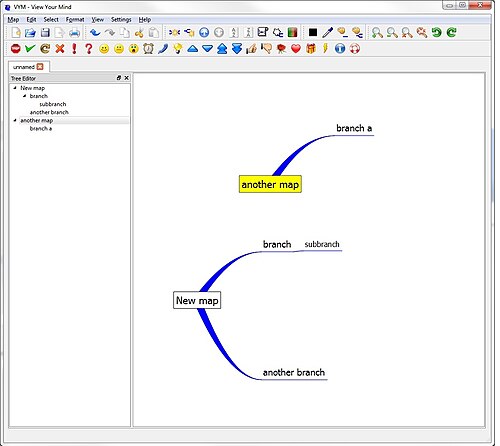Toggle the green checkmark flag
The width and height of the screenshot is (500, 446).
pyautogui.click(x=30, y=49)
